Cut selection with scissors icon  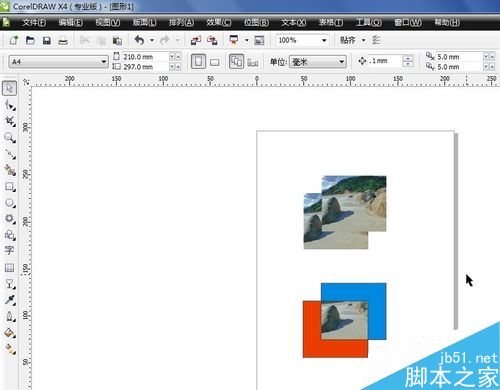pos(85,40)
